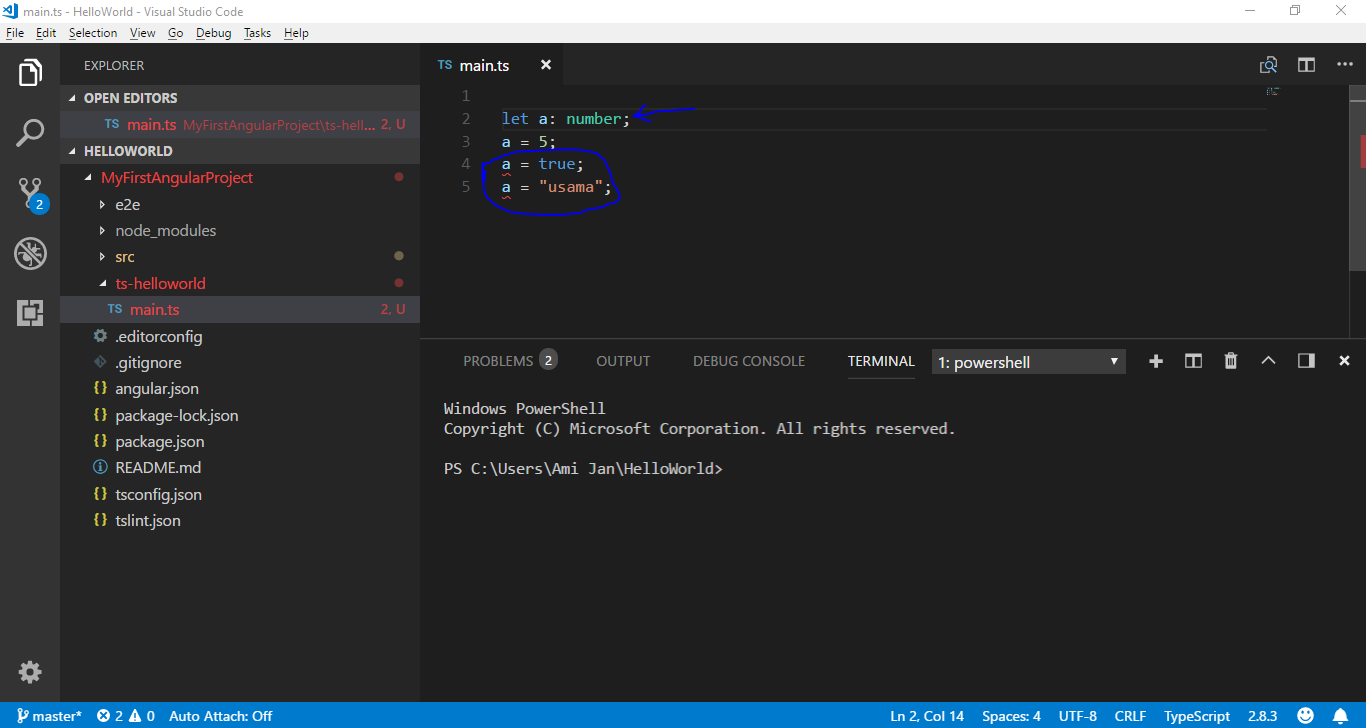Click the PowerShell prompt in terminal
Image resolution: width=1366 pixels, height=728 pixels.
pyautogui.click(x=583, y=468)
